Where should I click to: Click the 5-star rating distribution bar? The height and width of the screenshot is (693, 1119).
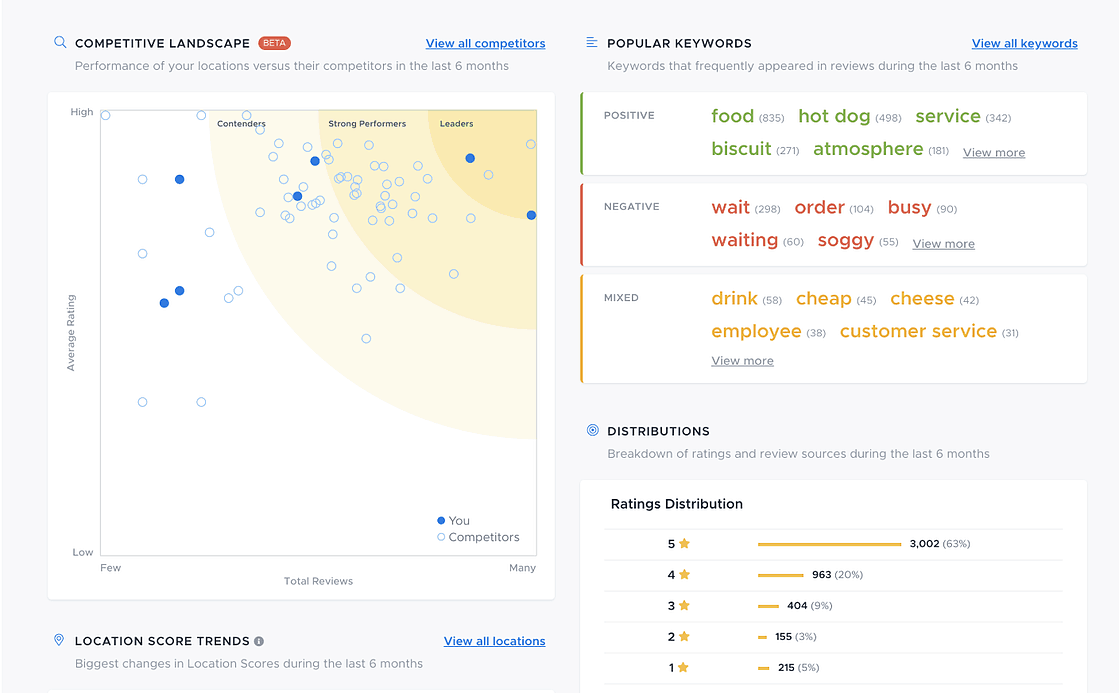(829, 544)
